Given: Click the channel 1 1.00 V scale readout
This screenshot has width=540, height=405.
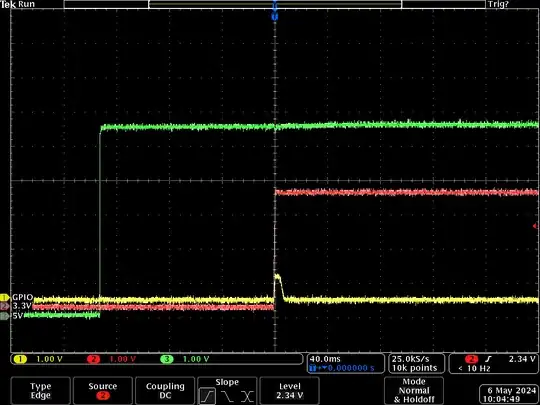Looking at the screenshot, I should tap(49, 359).
